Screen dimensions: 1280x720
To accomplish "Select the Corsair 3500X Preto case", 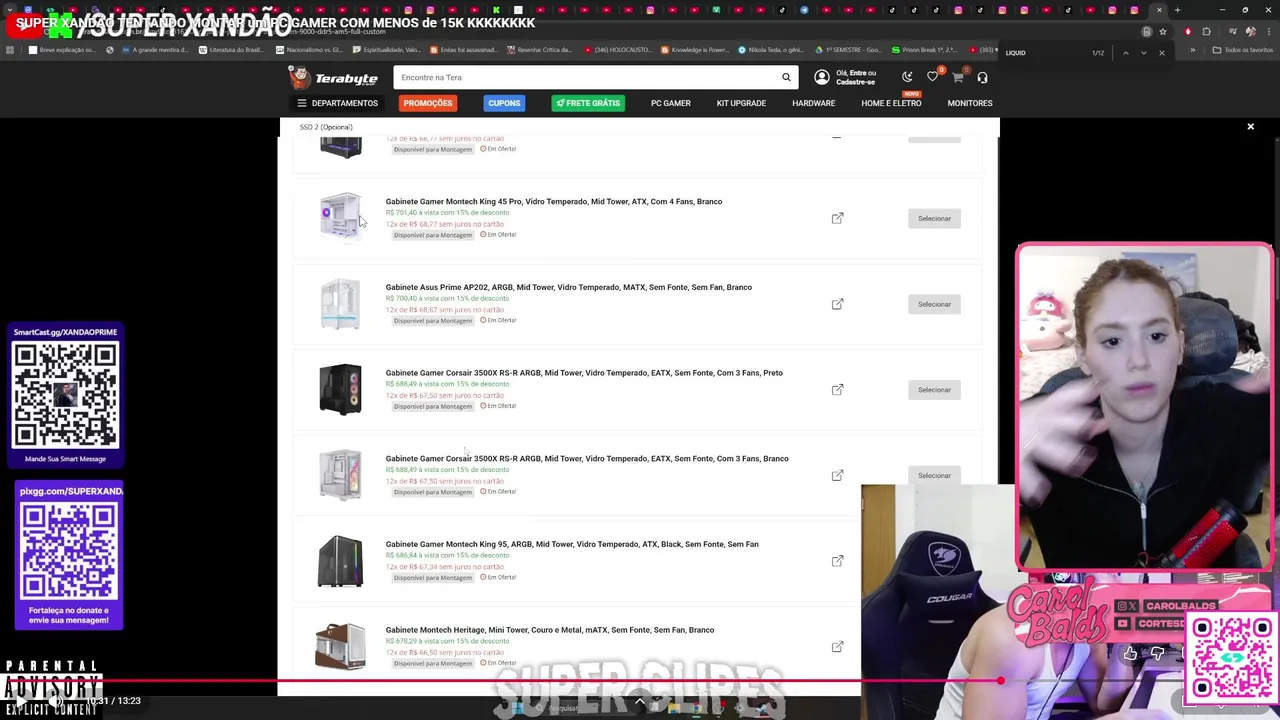I will [934, 390].
